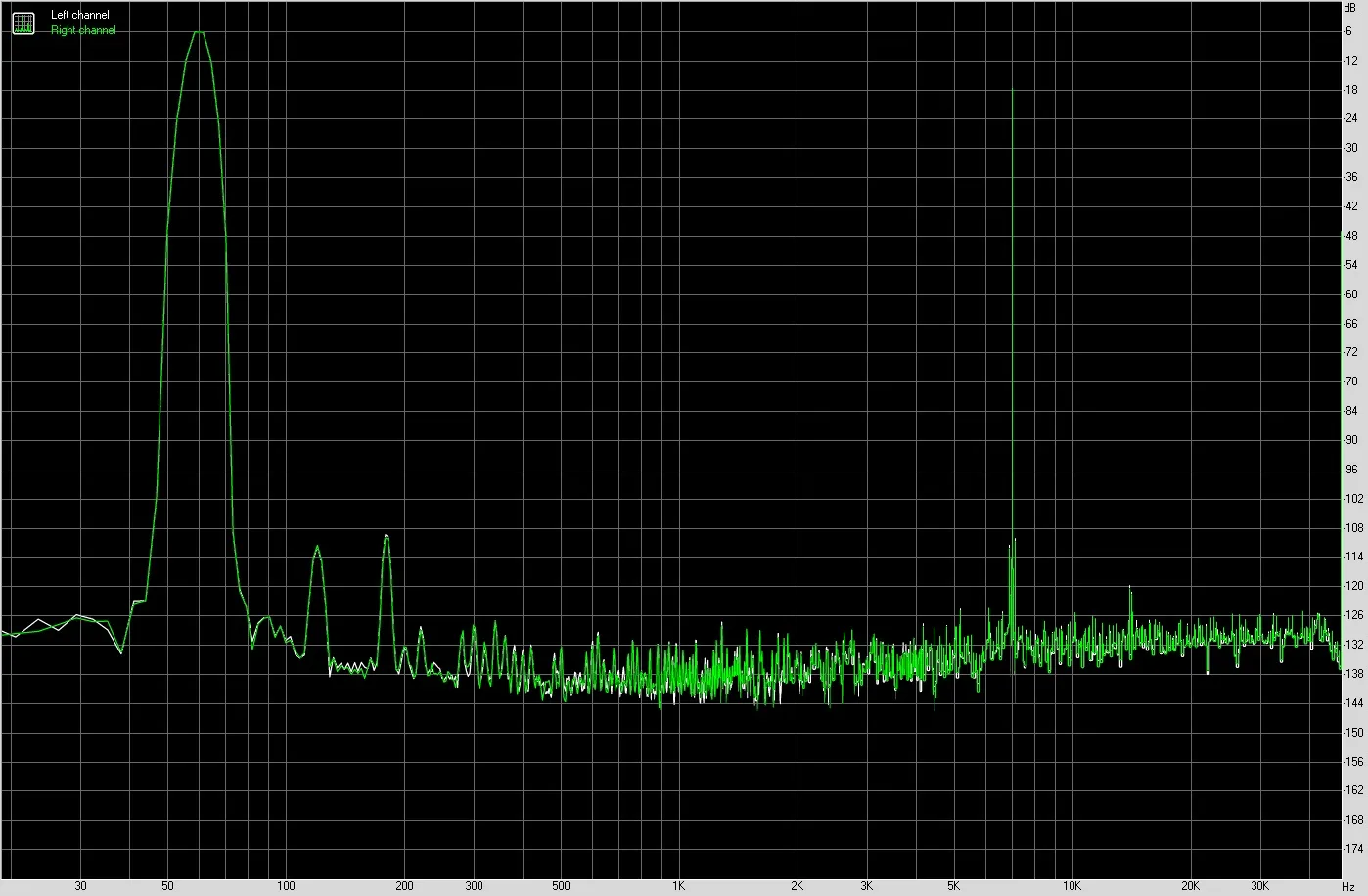The image size is (1368, 896).
Task: Click the '-90' dB axis label
Action: pyautogui.click(x=1351, y=440)
